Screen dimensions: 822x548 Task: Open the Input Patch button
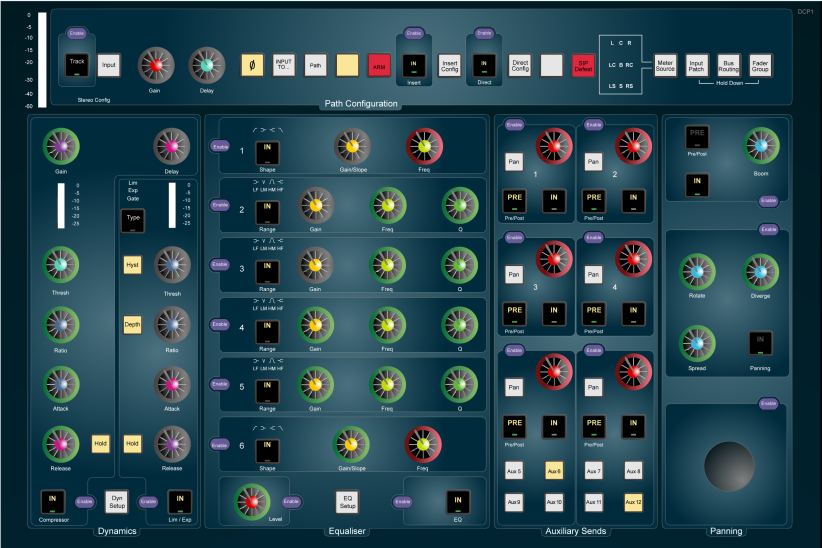pos(696,66)
